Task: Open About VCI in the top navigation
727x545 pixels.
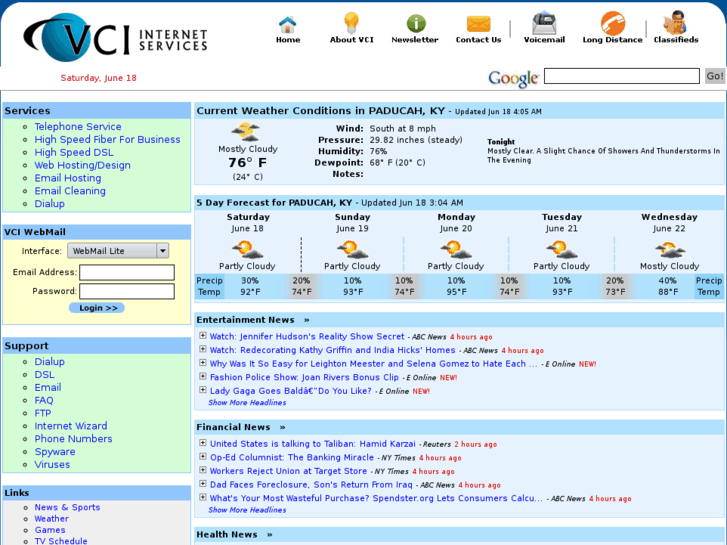Action: (x=351, y=40)
